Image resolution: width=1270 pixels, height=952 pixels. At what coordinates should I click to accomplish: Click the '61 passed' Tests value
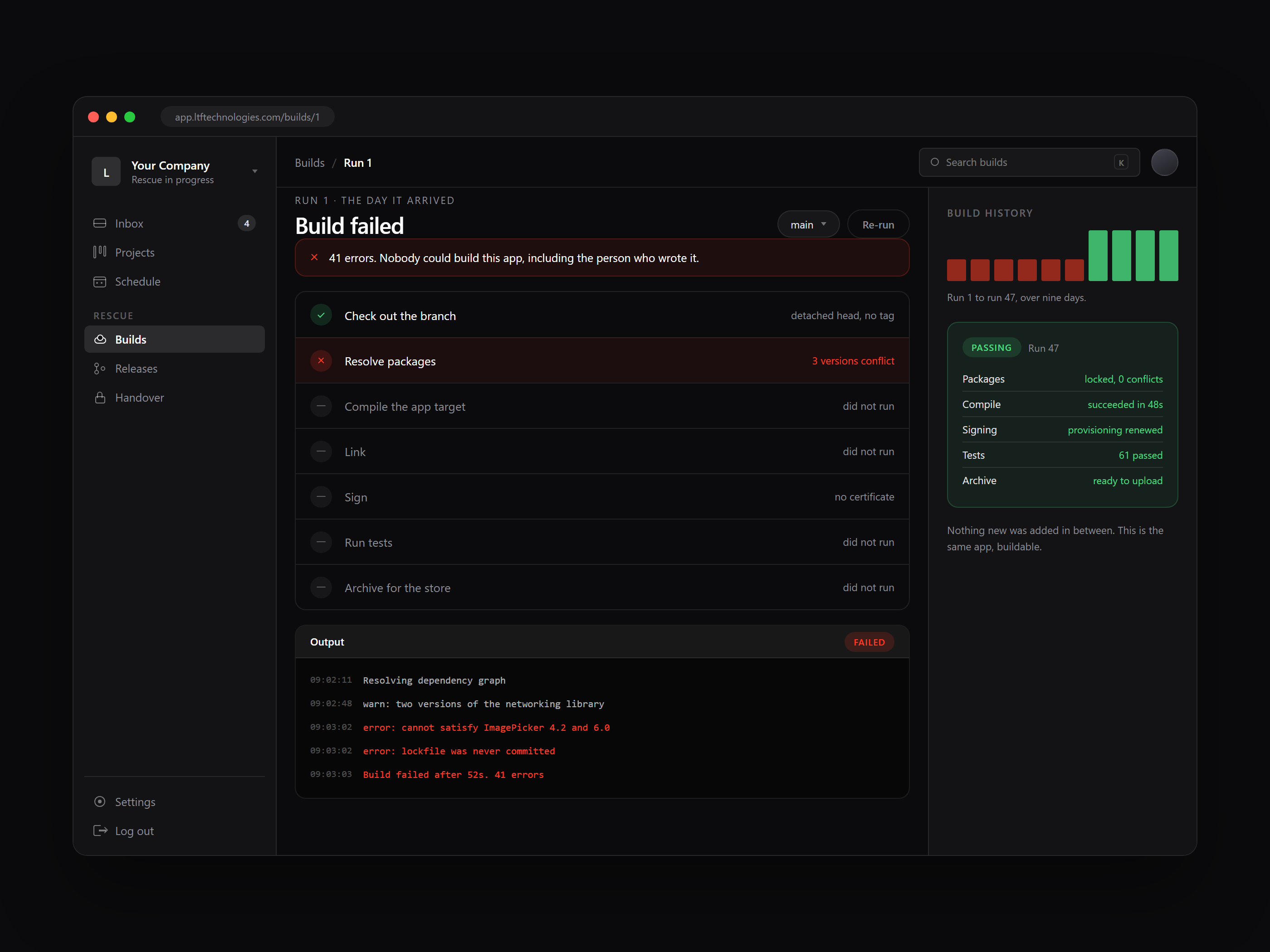[x=1140, y=455]
